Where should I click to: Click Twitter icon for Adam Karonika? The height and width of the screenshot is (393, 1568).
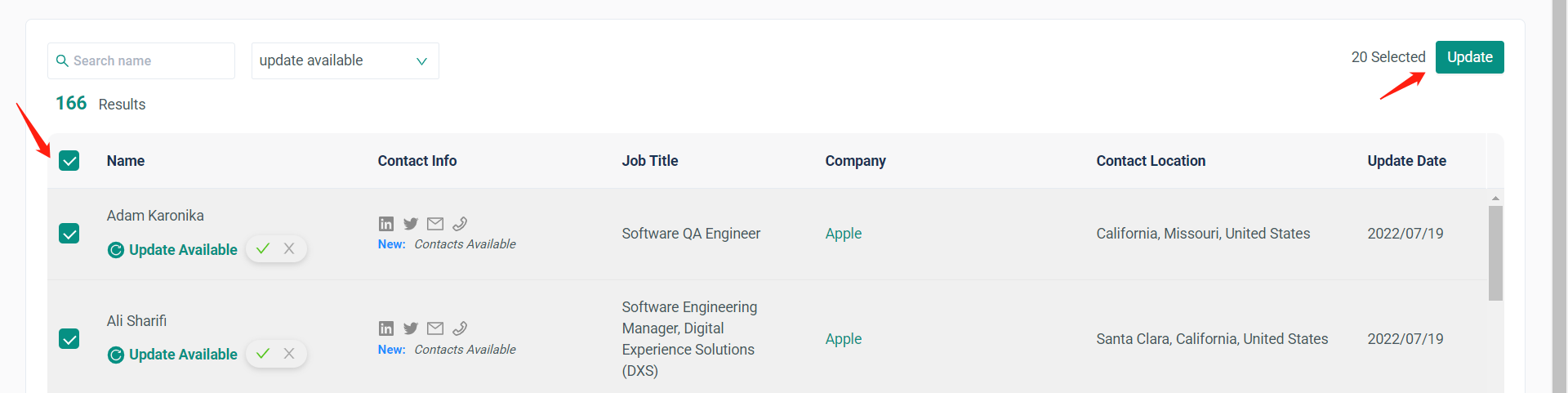pos(411,224)
